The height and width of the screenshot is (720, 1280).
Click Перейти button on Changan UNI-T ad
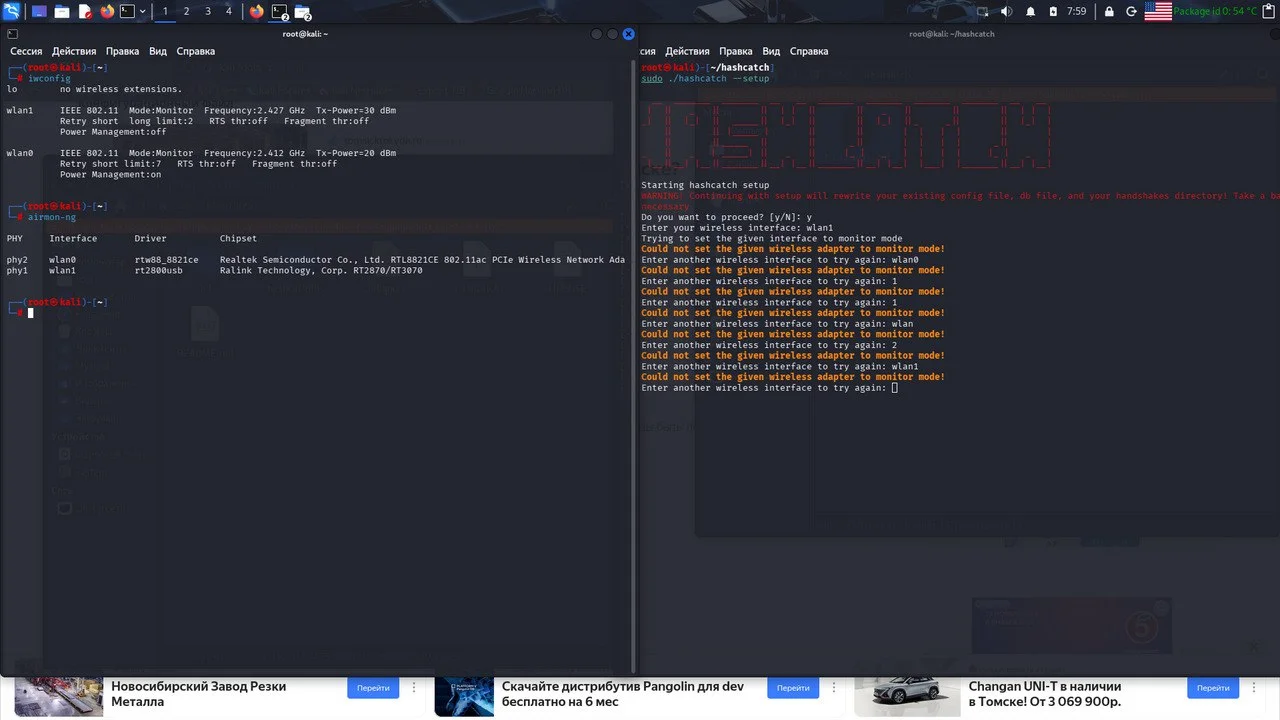[1213, 688]
